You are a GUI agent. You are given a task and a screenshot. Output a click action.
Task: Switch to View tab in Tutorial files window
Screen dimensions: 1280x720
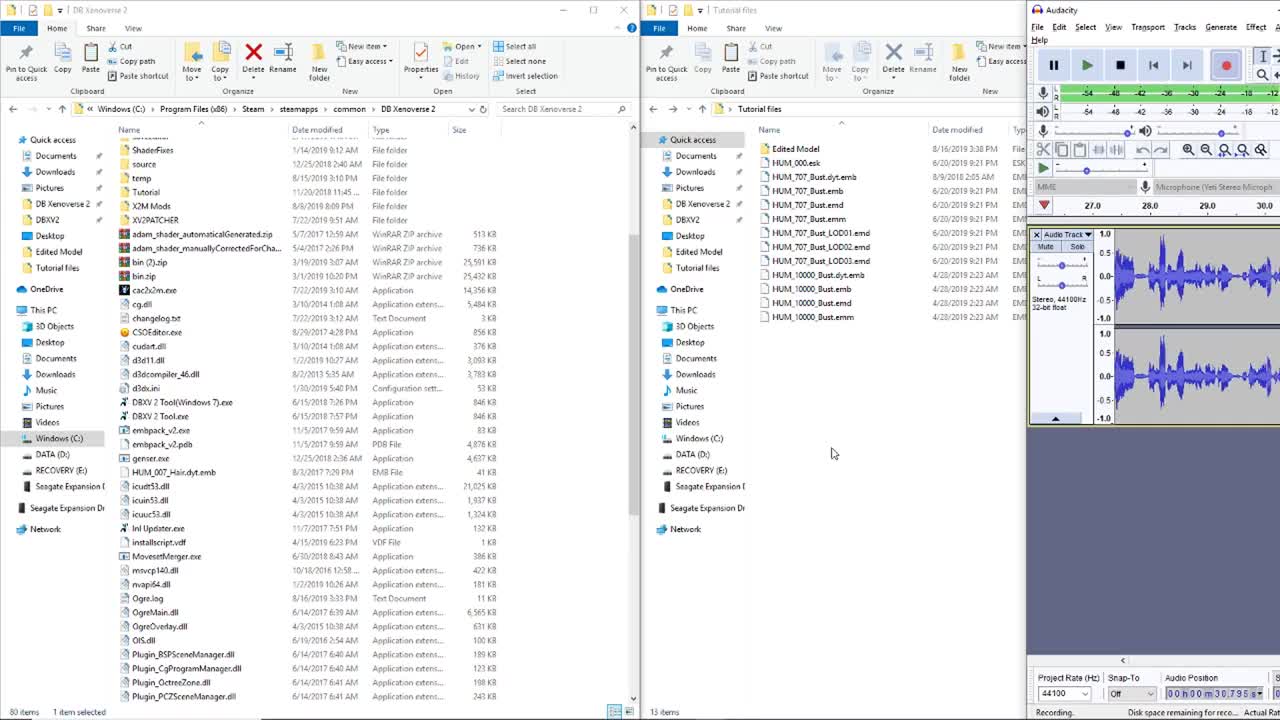773,28
